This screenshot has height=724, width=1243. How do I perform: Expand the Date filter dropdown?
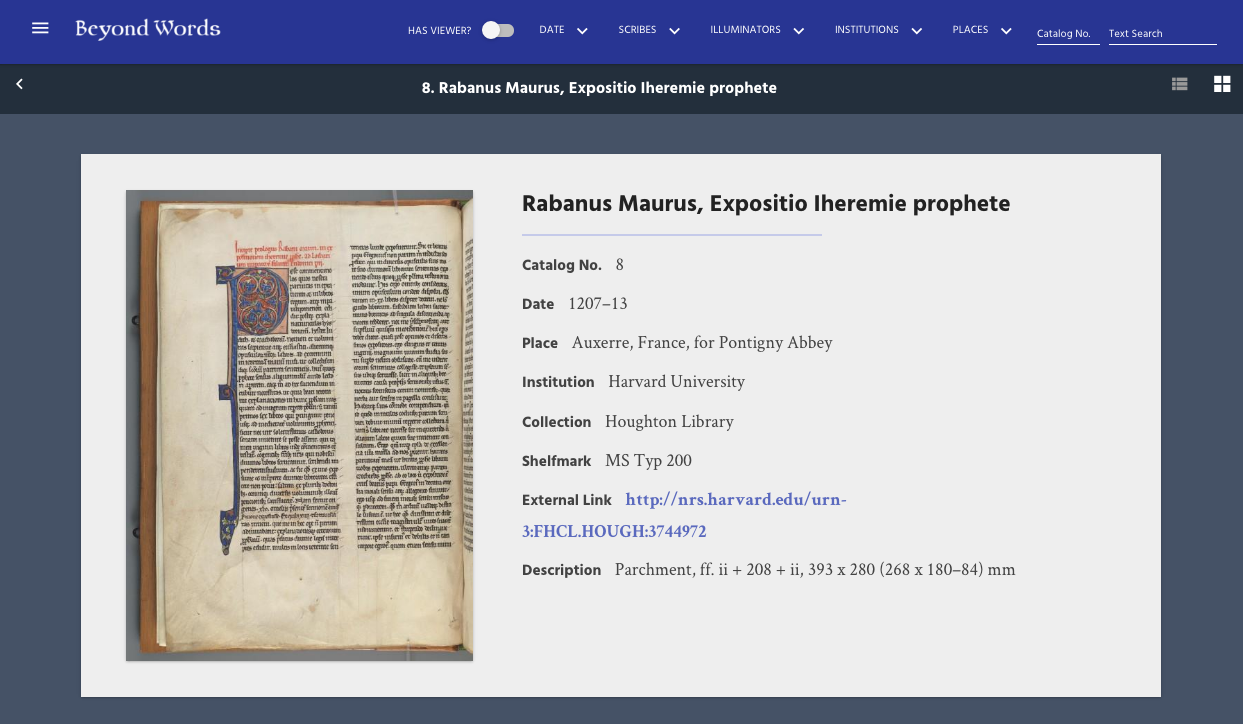point(563,30)
